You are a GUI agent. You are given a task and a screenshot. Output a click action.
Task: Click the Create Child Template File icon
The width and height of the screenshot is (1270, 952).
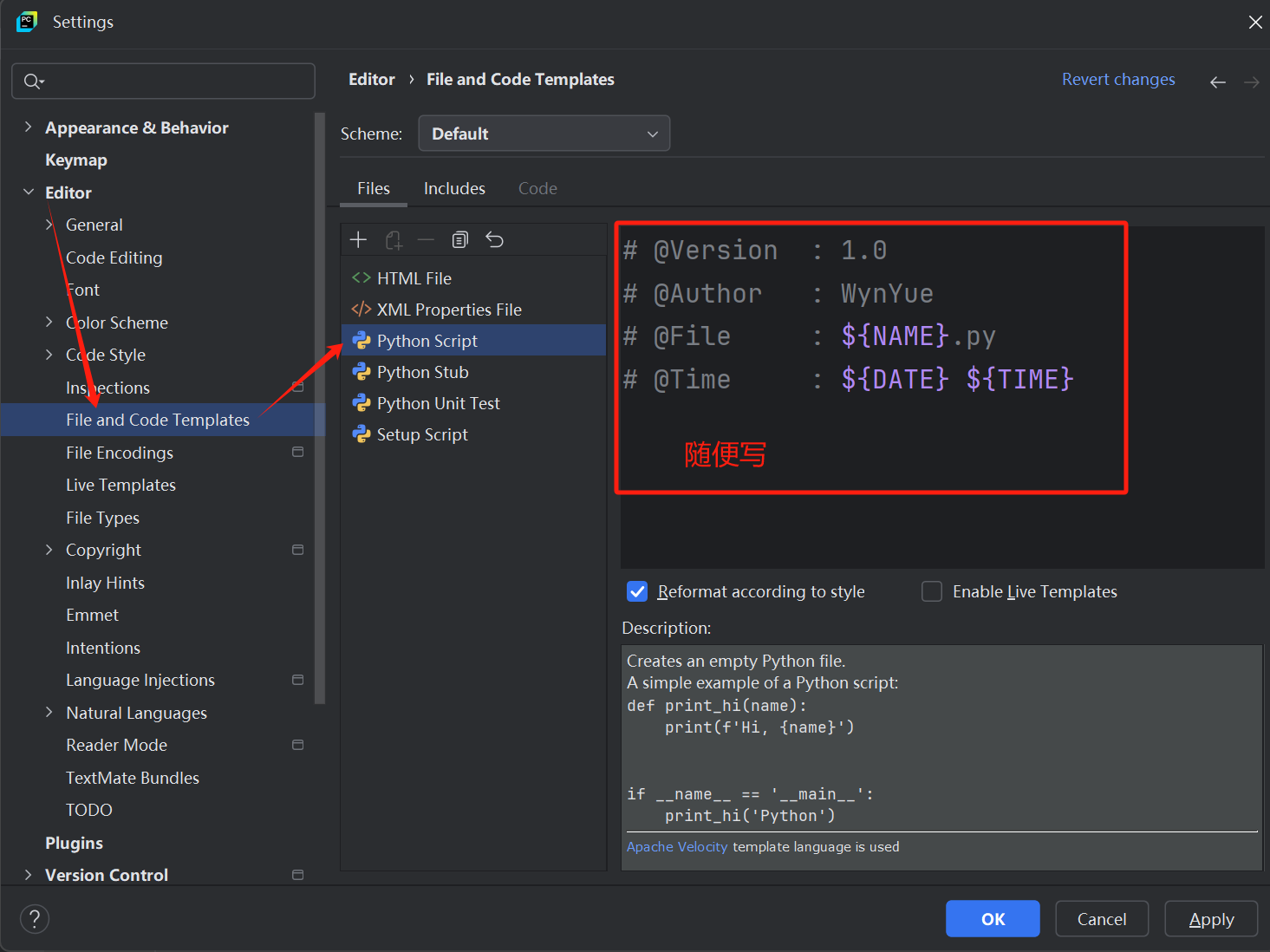coord(394,240)
